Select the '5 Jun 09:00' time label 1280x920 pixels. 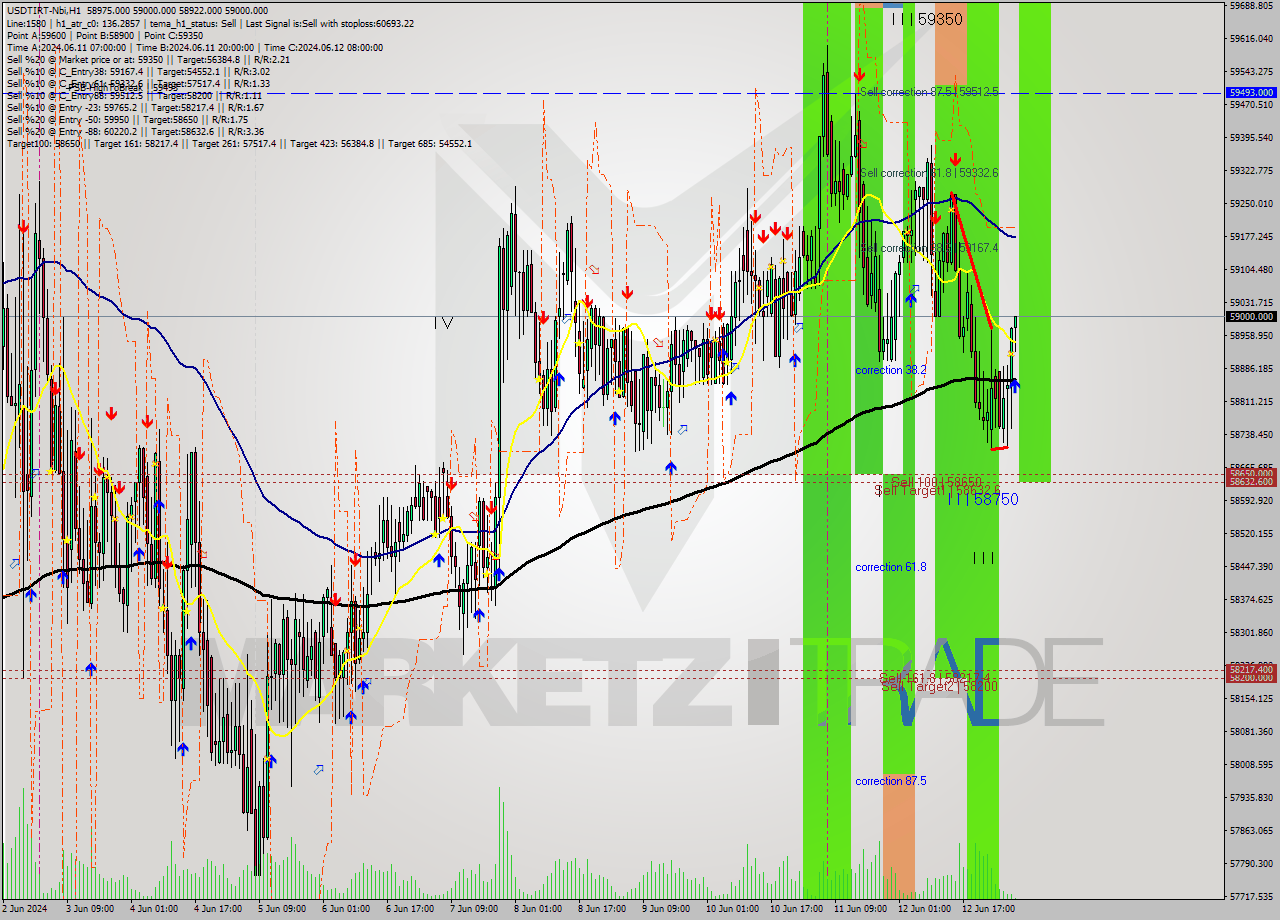[281, 910]
